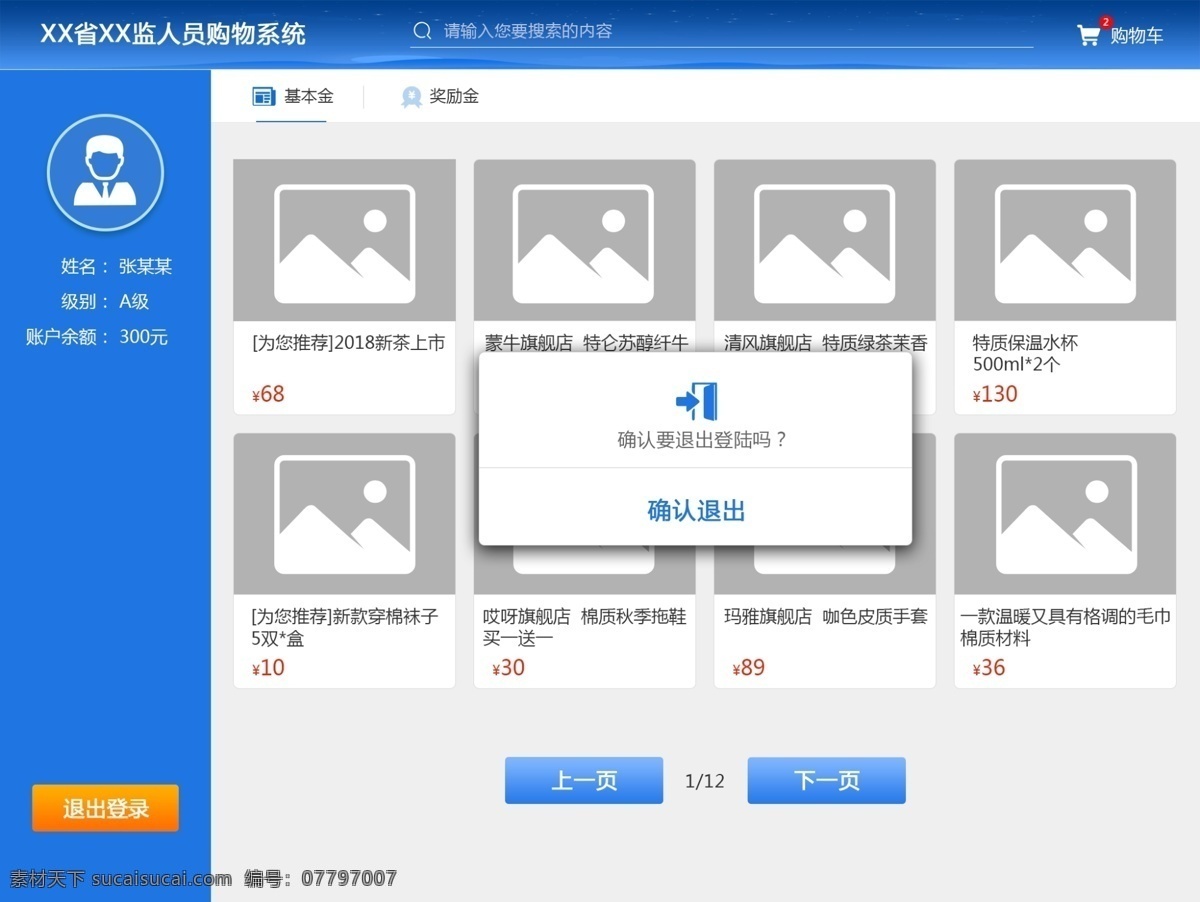Select the 特质保温水杯 500ml*2个 title
The width and height of the screenshot is (1200, 902).
[x=1025, y=354]
